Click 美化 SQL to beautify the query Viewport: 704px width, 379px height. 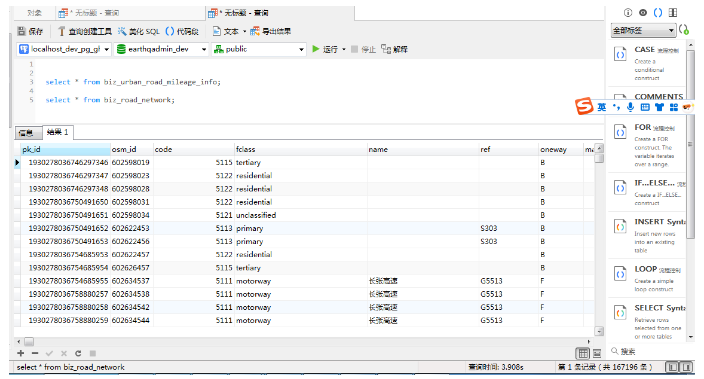(139, 31)
